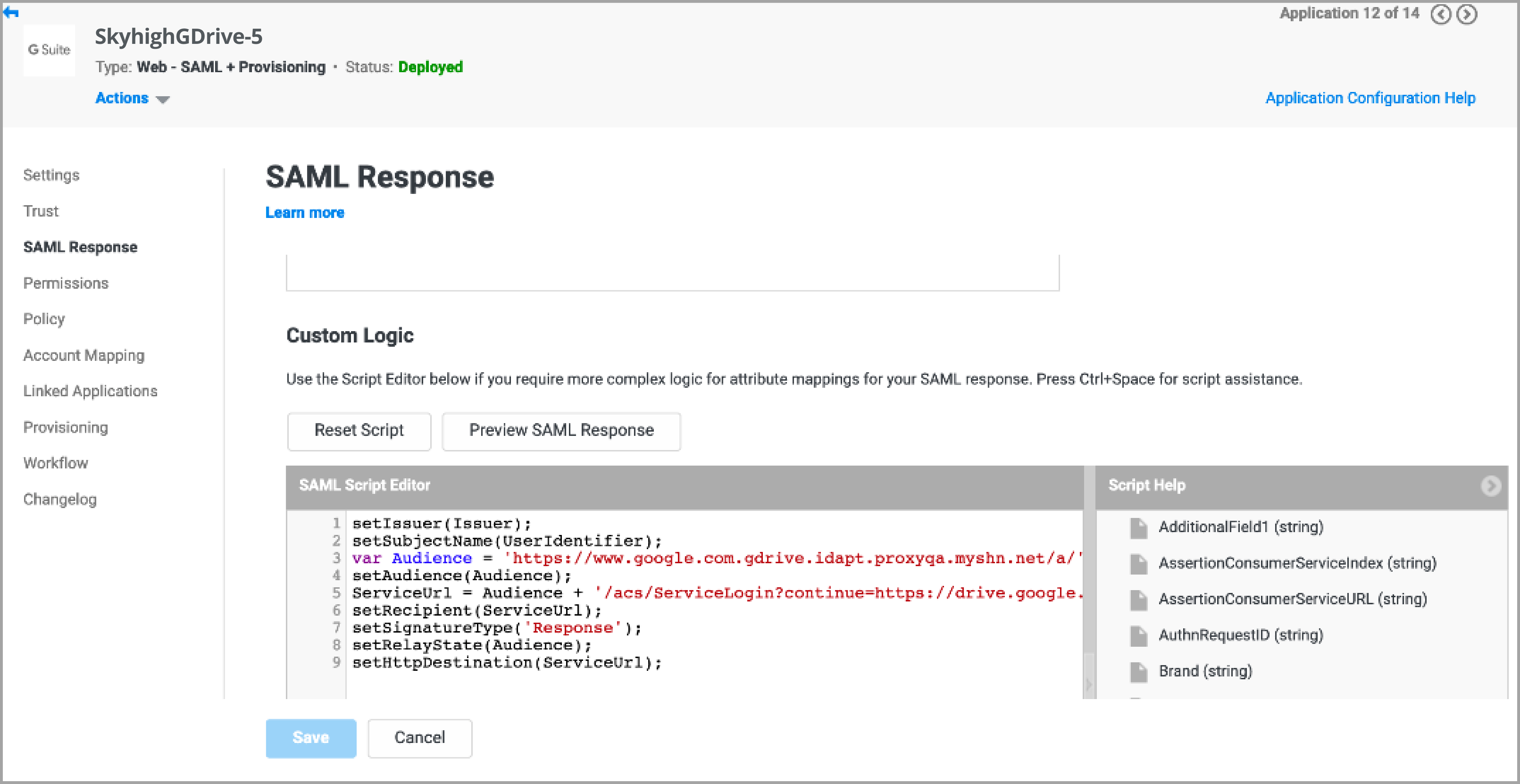Select AssertionConsumerServiceURL in Script Help

coord(1292,599)
